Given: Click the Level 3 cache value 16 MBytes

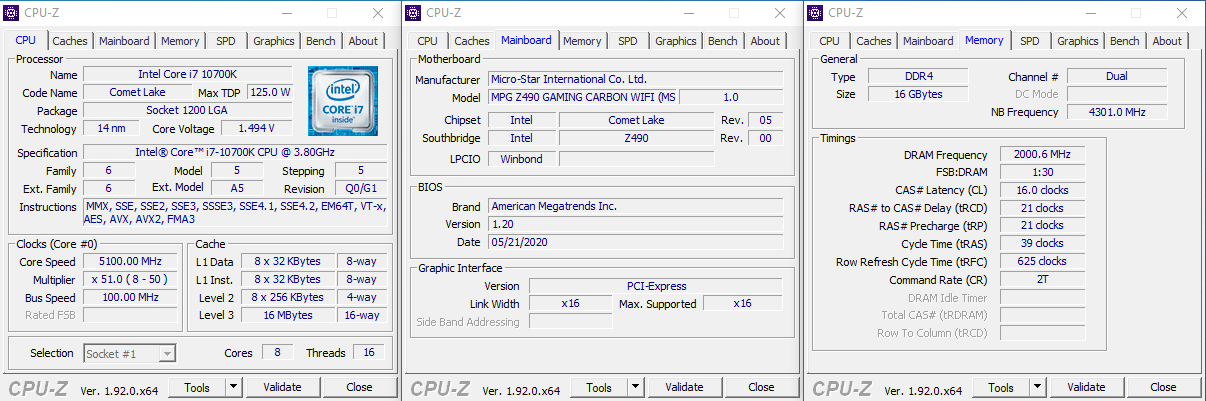Looking at the screenshot, I should 289,316.
